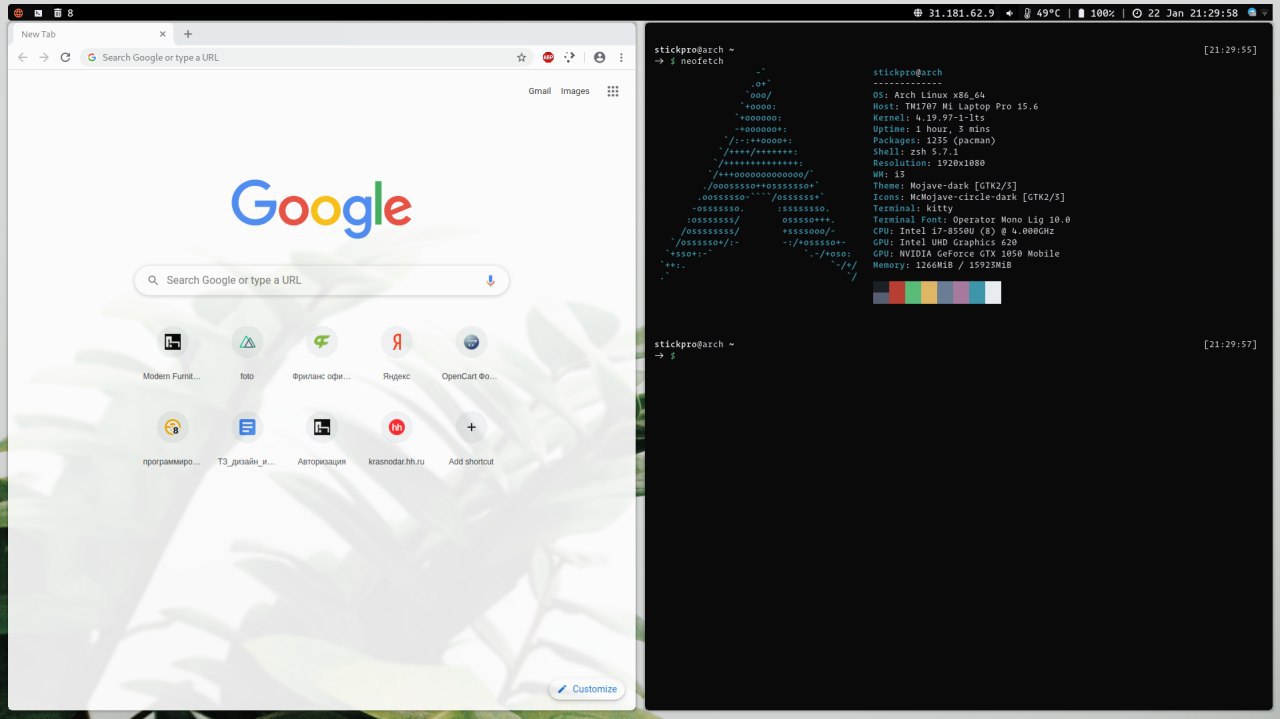The image size is (1280, 719).
Task: Open the Фриланс офи... shortcut
Action: point(322,353)
